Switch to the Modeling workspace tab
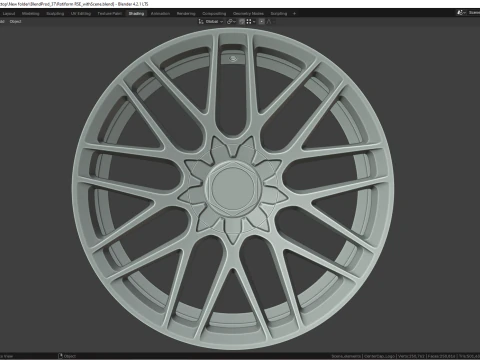 click(30, 14)
